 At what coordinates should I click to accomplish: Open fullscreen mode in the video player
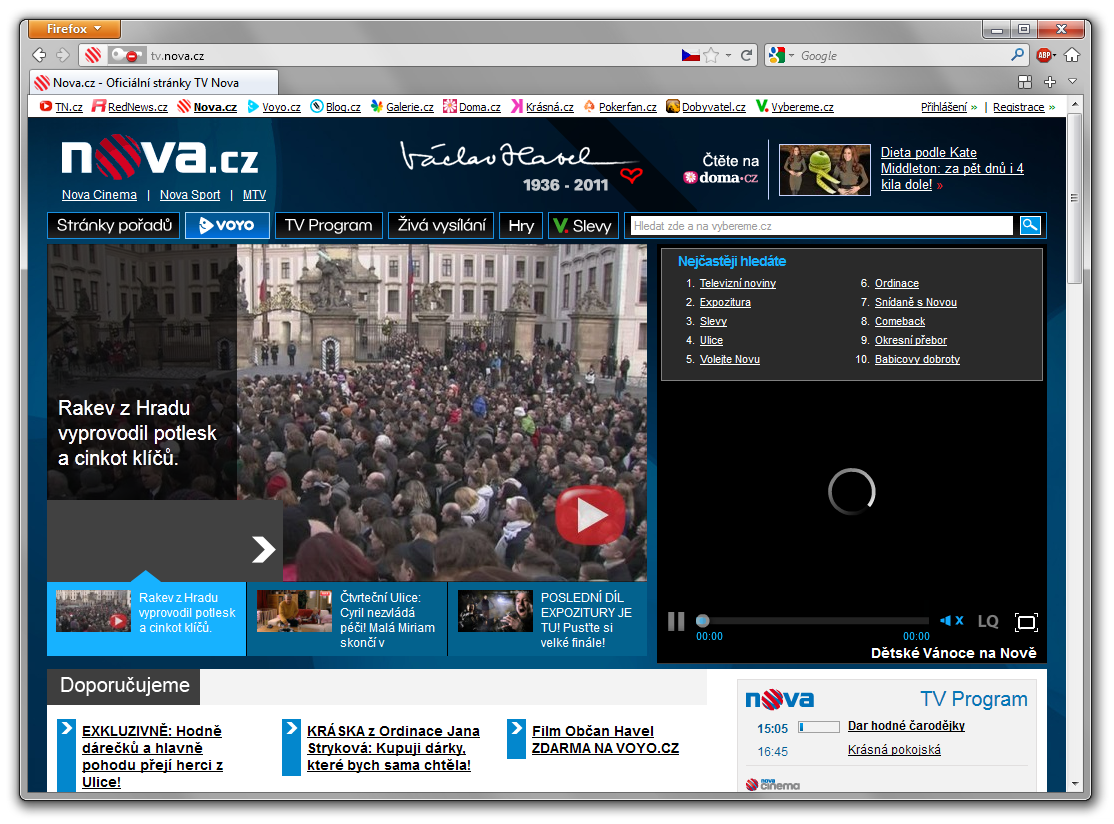(x=1026, y=622)
